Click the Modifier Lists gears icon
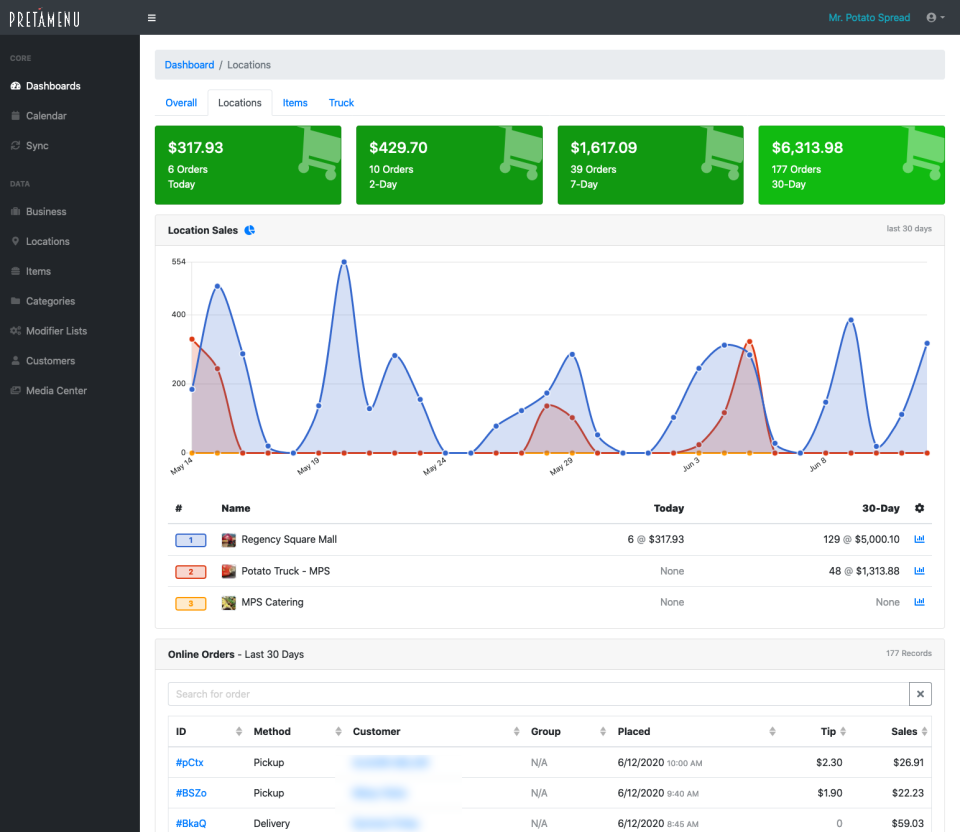This screenshot has width=960, height=832. tap(15, 331)
